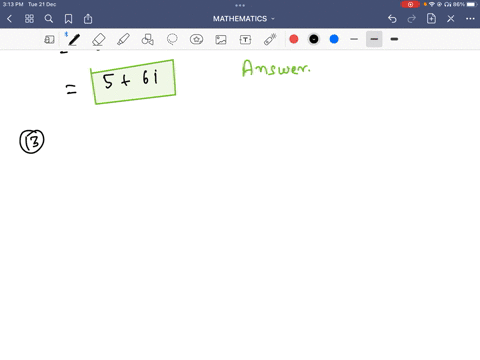
Task: Undo the last stroke
Action: (392, 19)
